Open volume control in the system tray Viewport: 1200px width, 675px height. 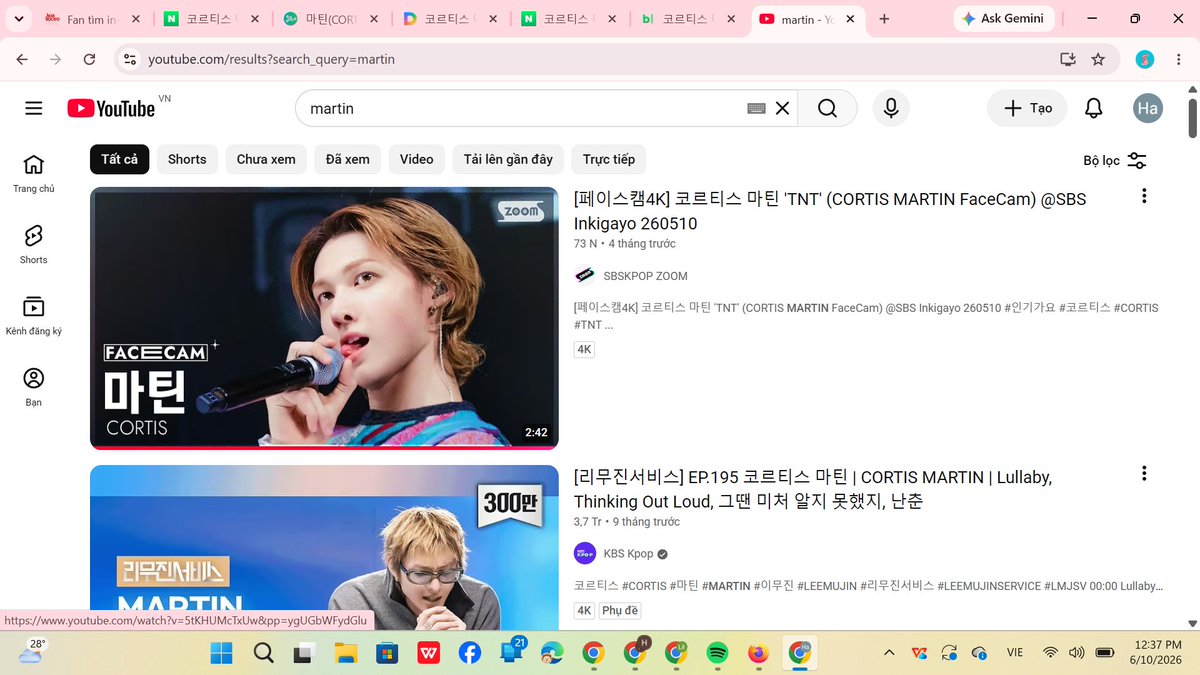point(1076,653)
